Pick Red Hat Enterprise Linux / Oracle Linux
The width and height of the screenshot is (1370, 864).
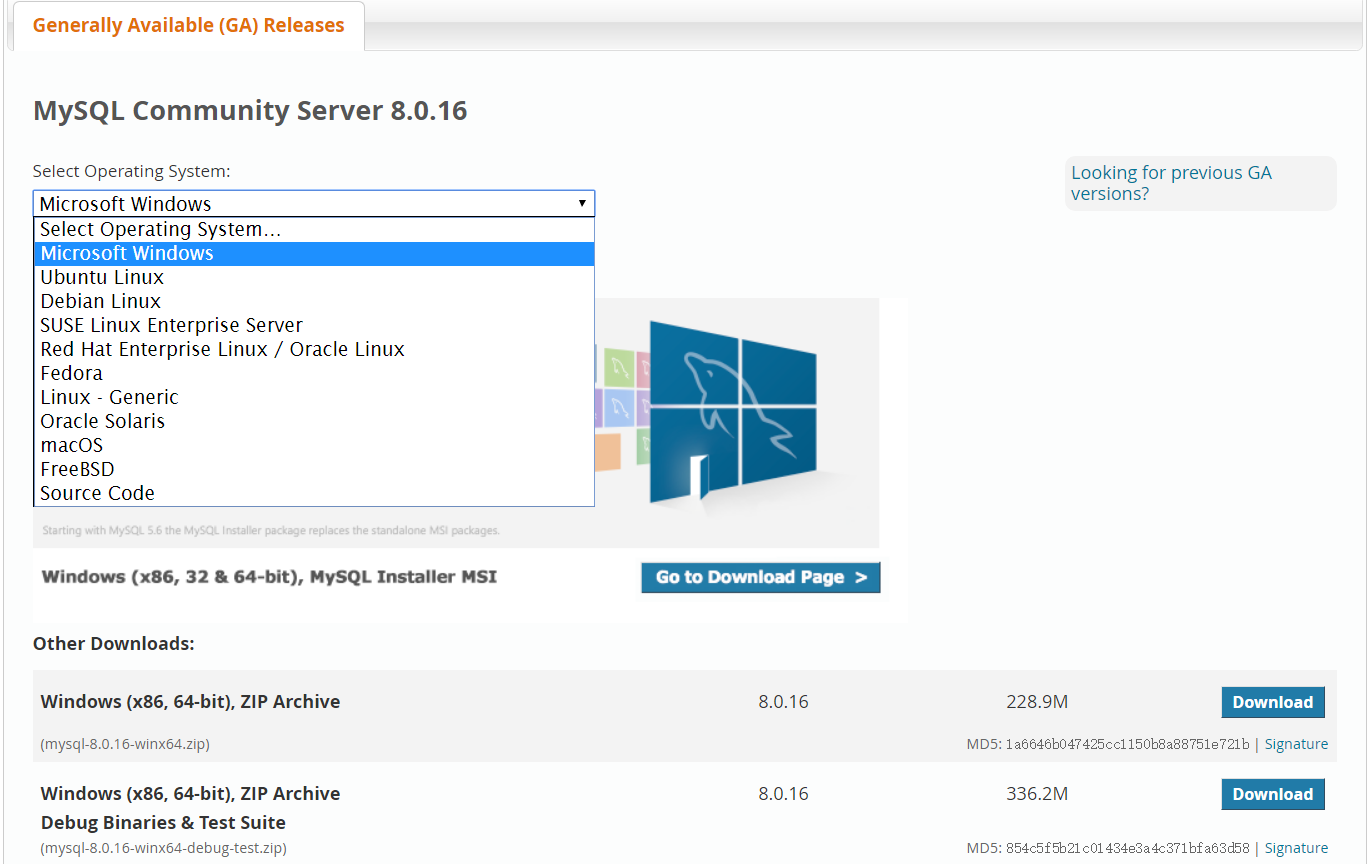[x=314, y=349]
